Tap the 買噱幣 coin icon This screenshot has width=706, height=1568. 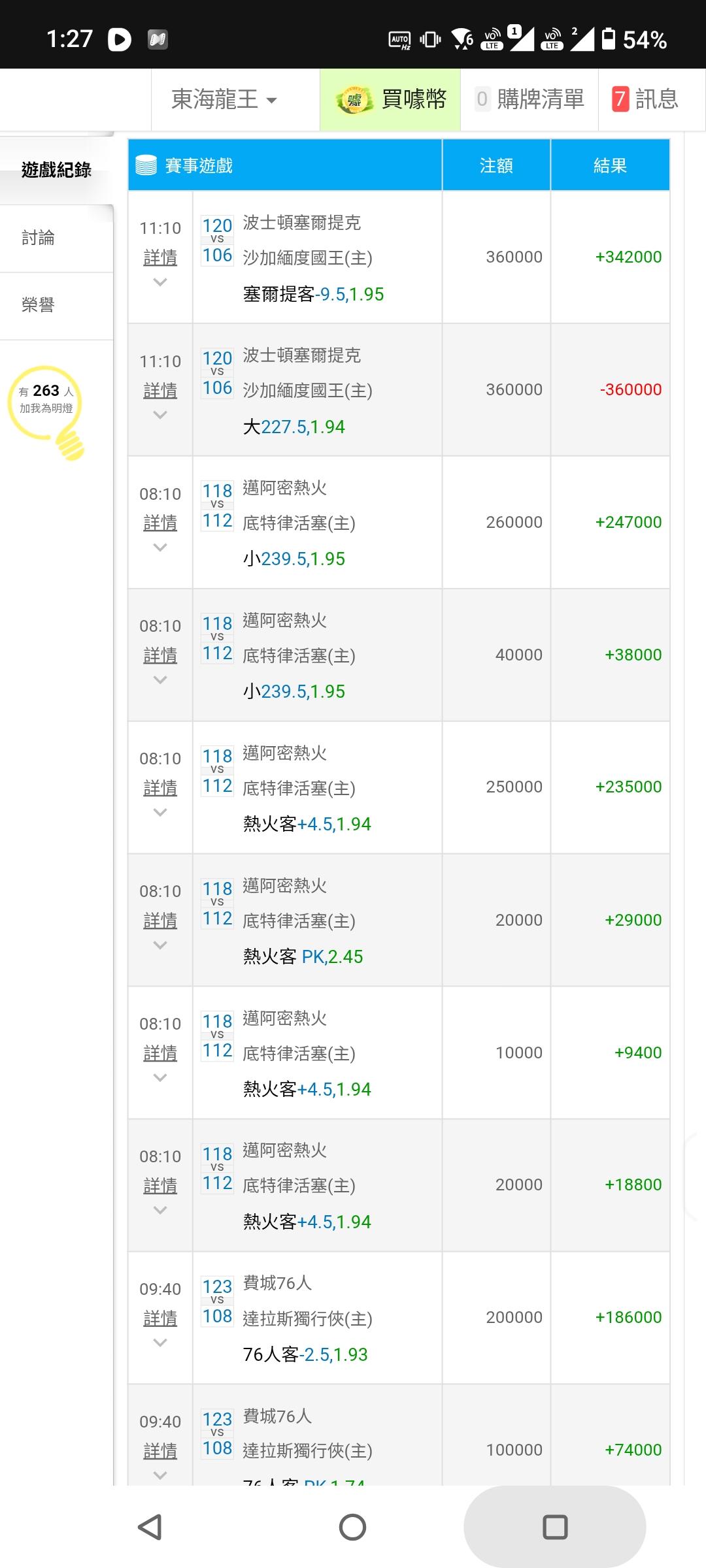354,100
